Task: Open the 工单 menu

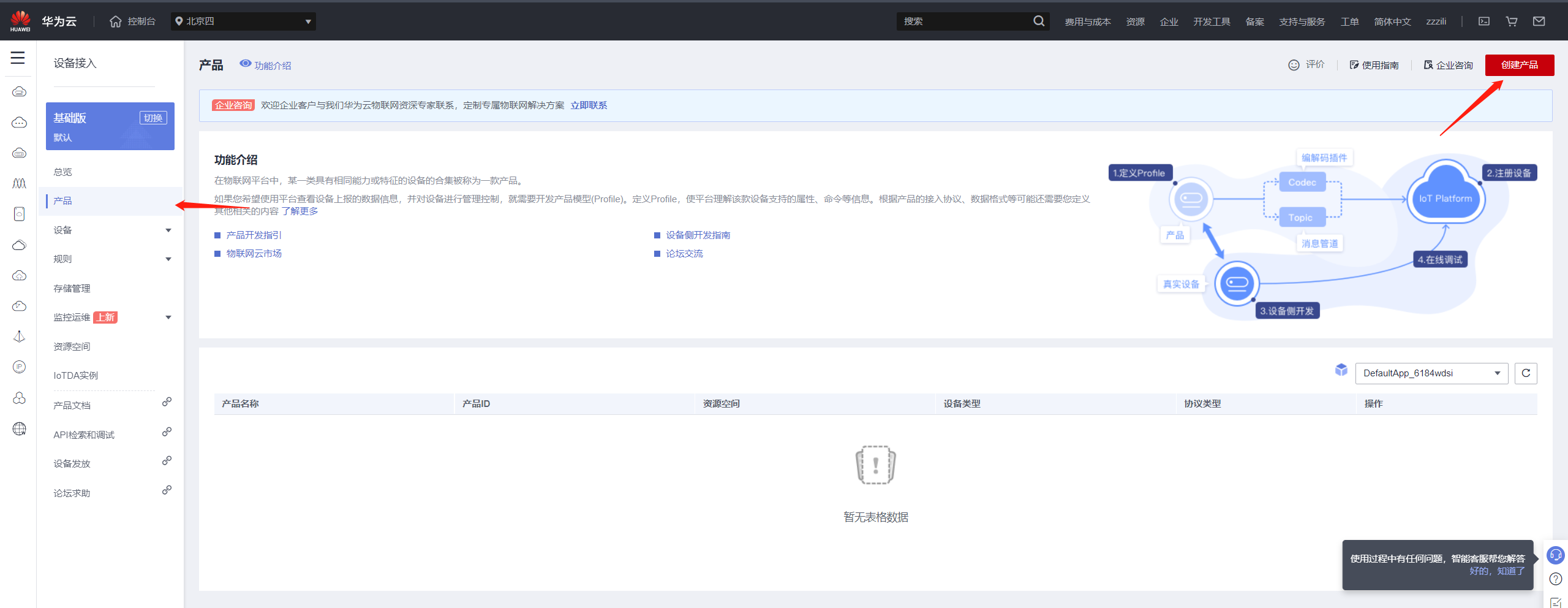Action: [x=1349, y=21]
